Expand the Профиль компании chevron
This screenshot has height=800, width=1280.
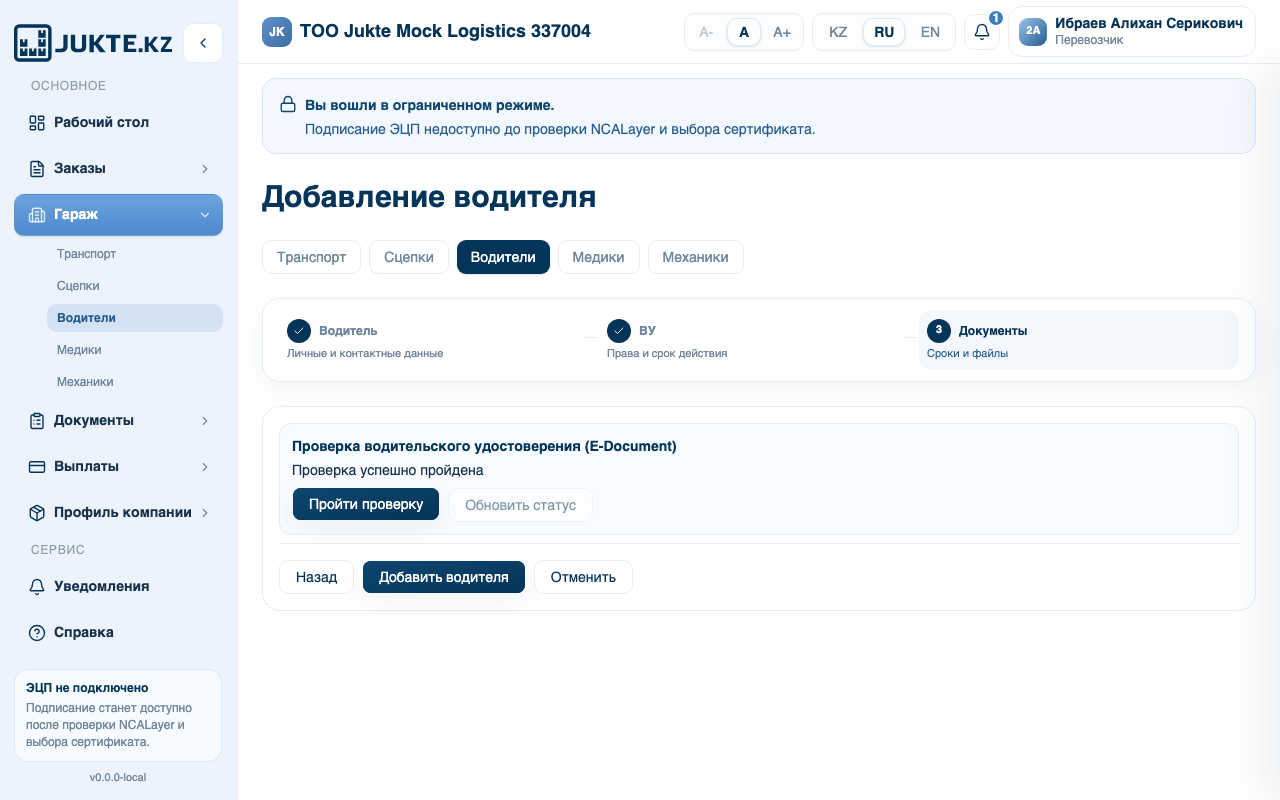(x=205, y=513)
